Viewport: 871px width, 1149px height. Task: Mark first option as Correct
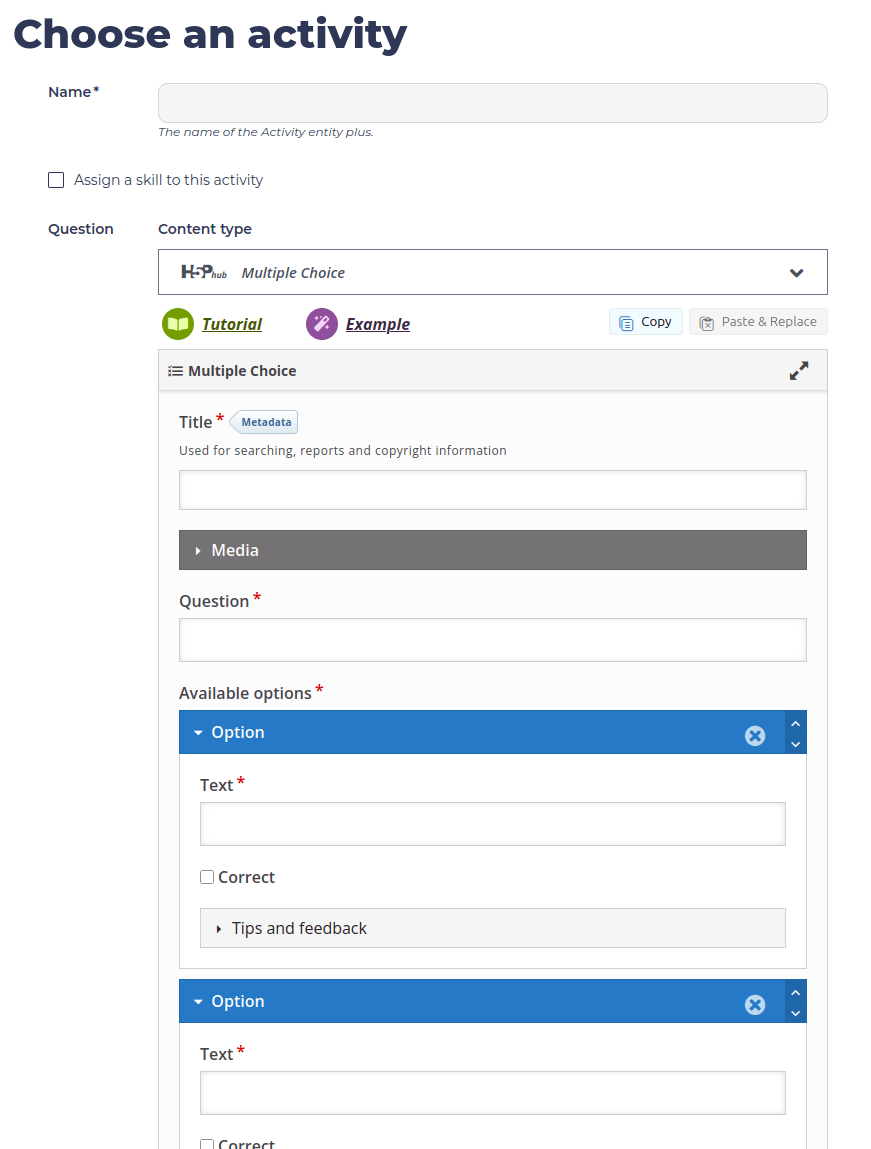point(207,877)
